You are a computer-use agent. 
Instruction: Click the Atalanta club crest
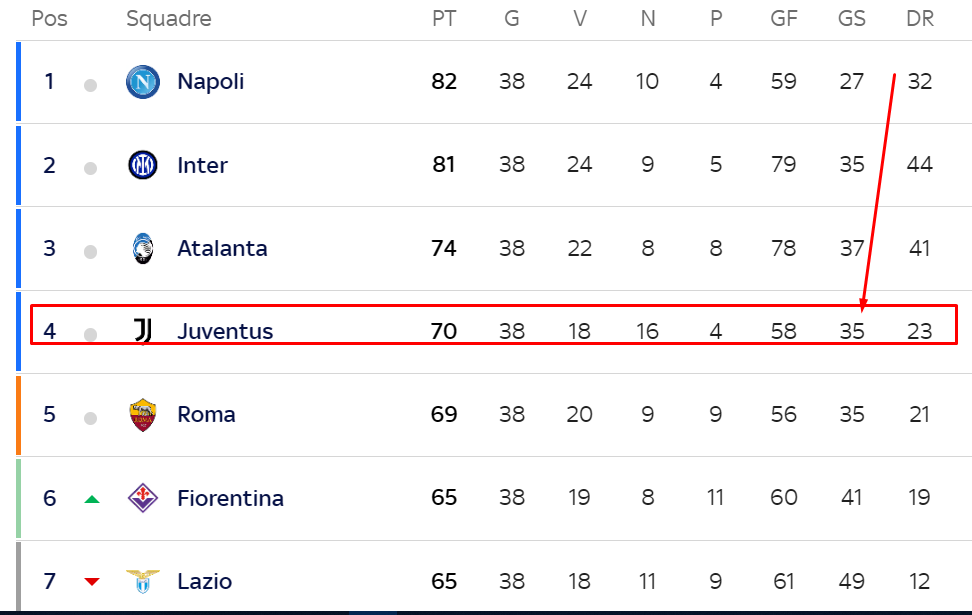(x=143, y=248)
